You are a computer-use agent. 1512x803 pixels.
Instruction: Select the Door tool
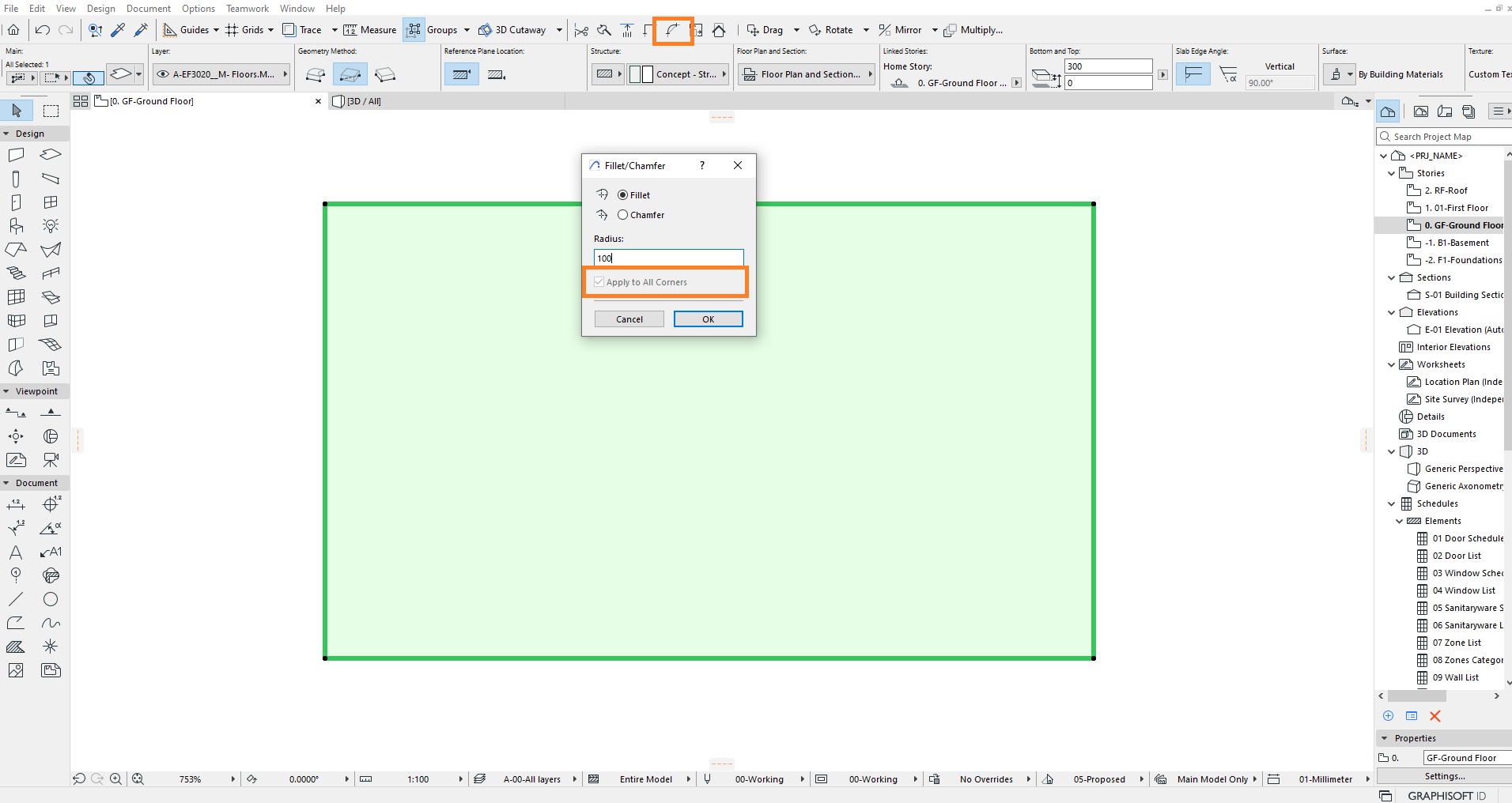(16, 202)
